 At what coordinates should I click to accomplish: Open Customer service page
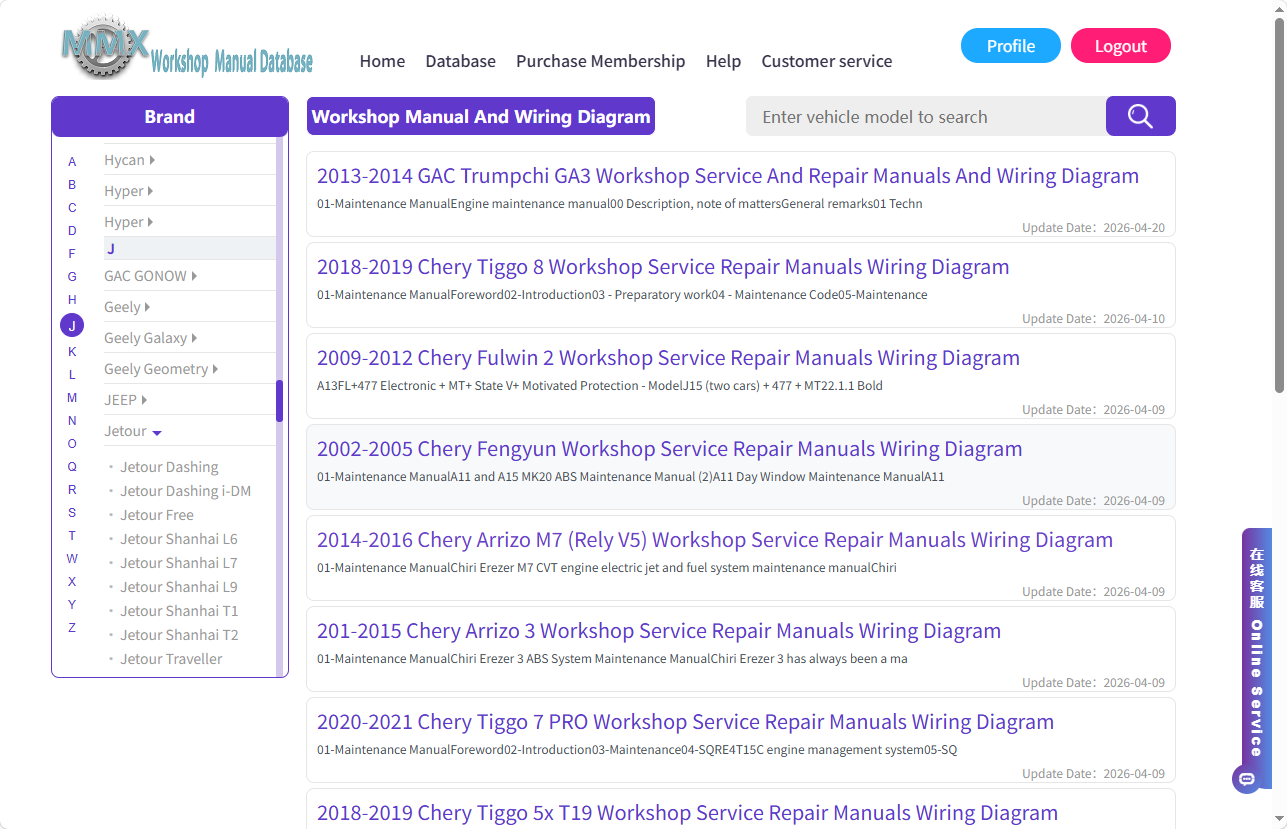[x=827, y=61]
